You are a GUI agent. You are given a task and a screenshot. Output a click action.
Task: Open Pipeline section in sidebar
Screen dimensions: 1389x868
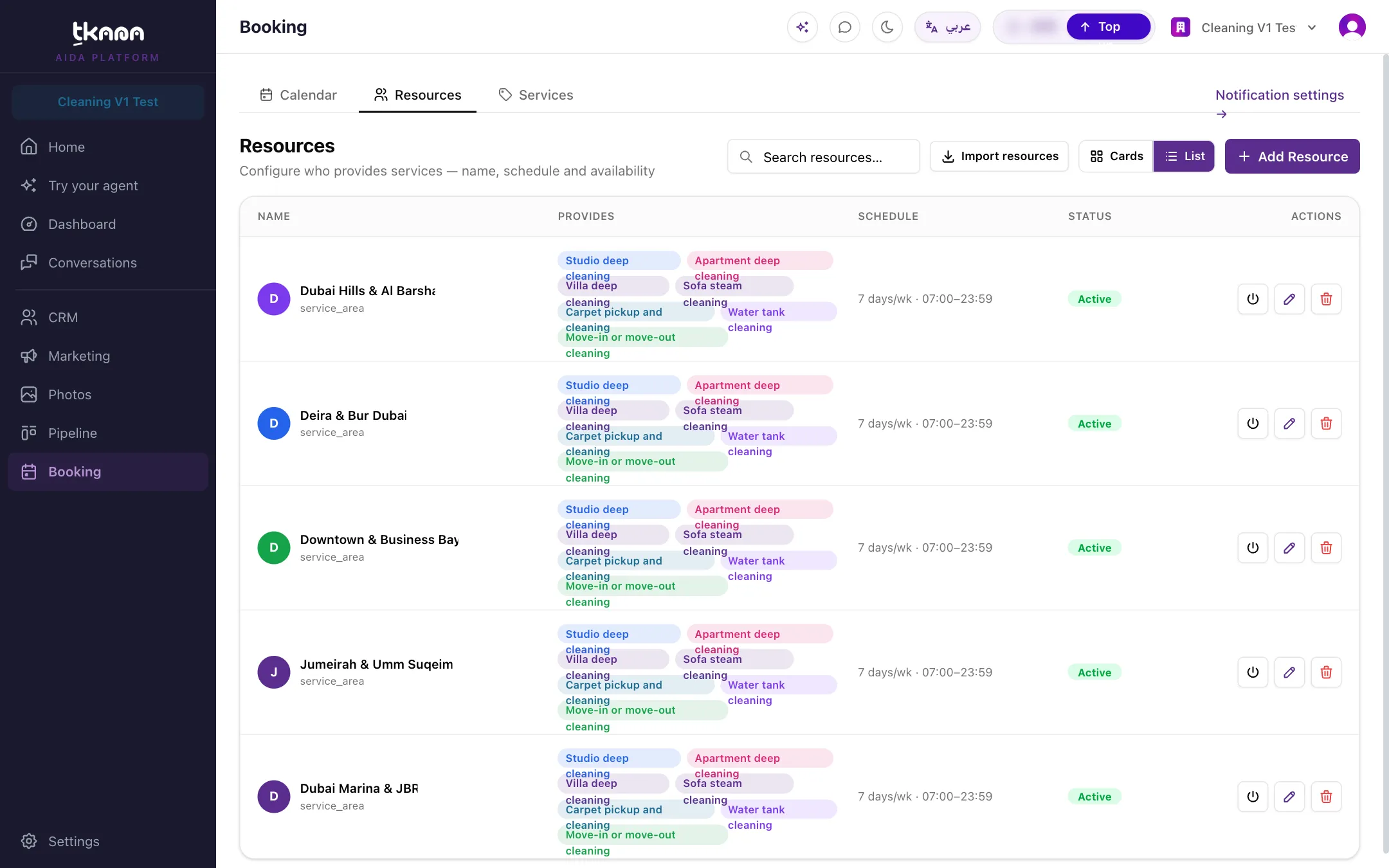[108, 433]
